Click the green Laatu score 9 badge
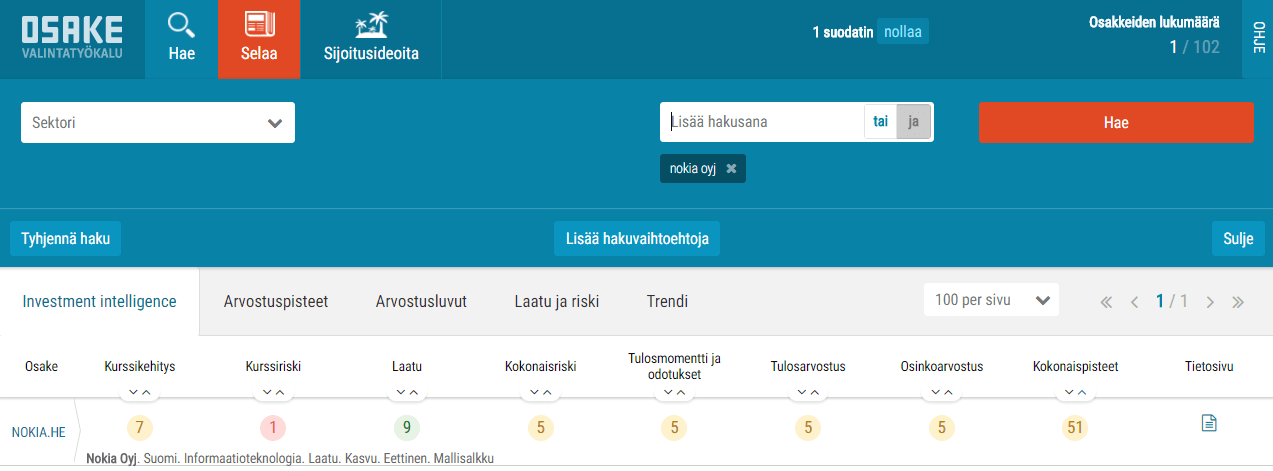 coord(406,428)
